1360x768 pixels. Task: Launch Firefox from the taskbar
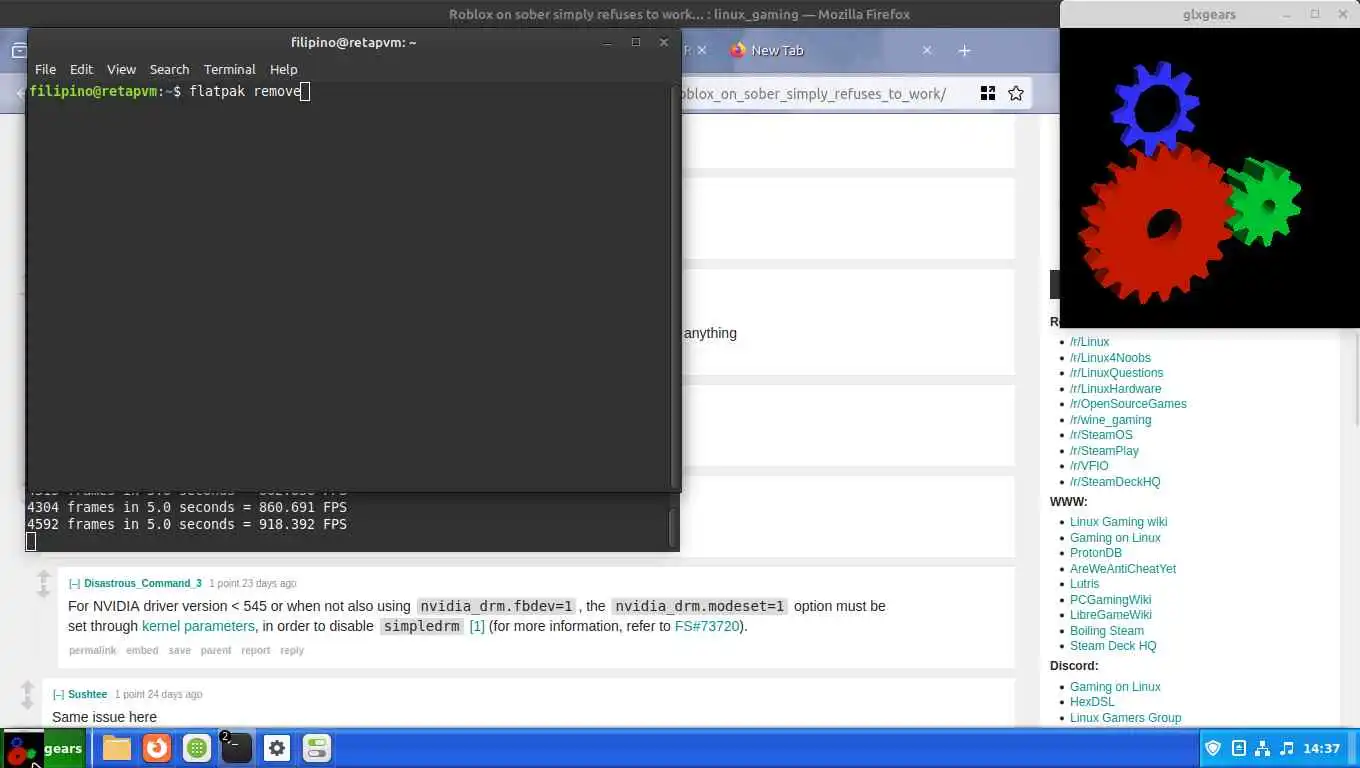[x=156, y=748]
